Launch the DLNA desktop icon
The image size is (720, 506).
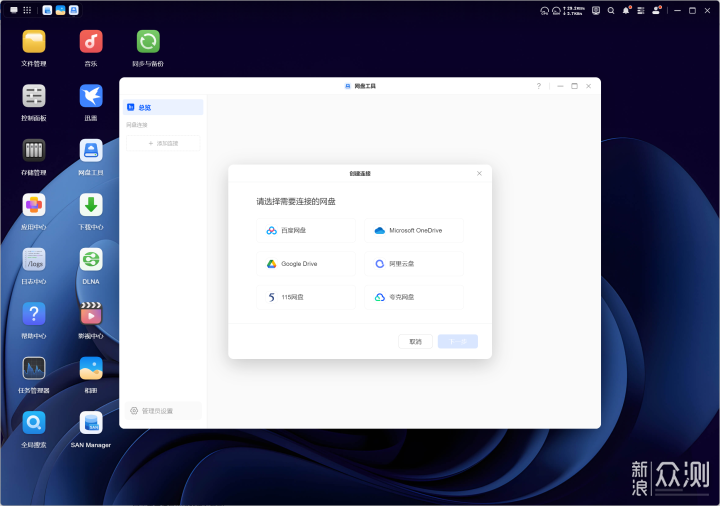pos(91,259)
